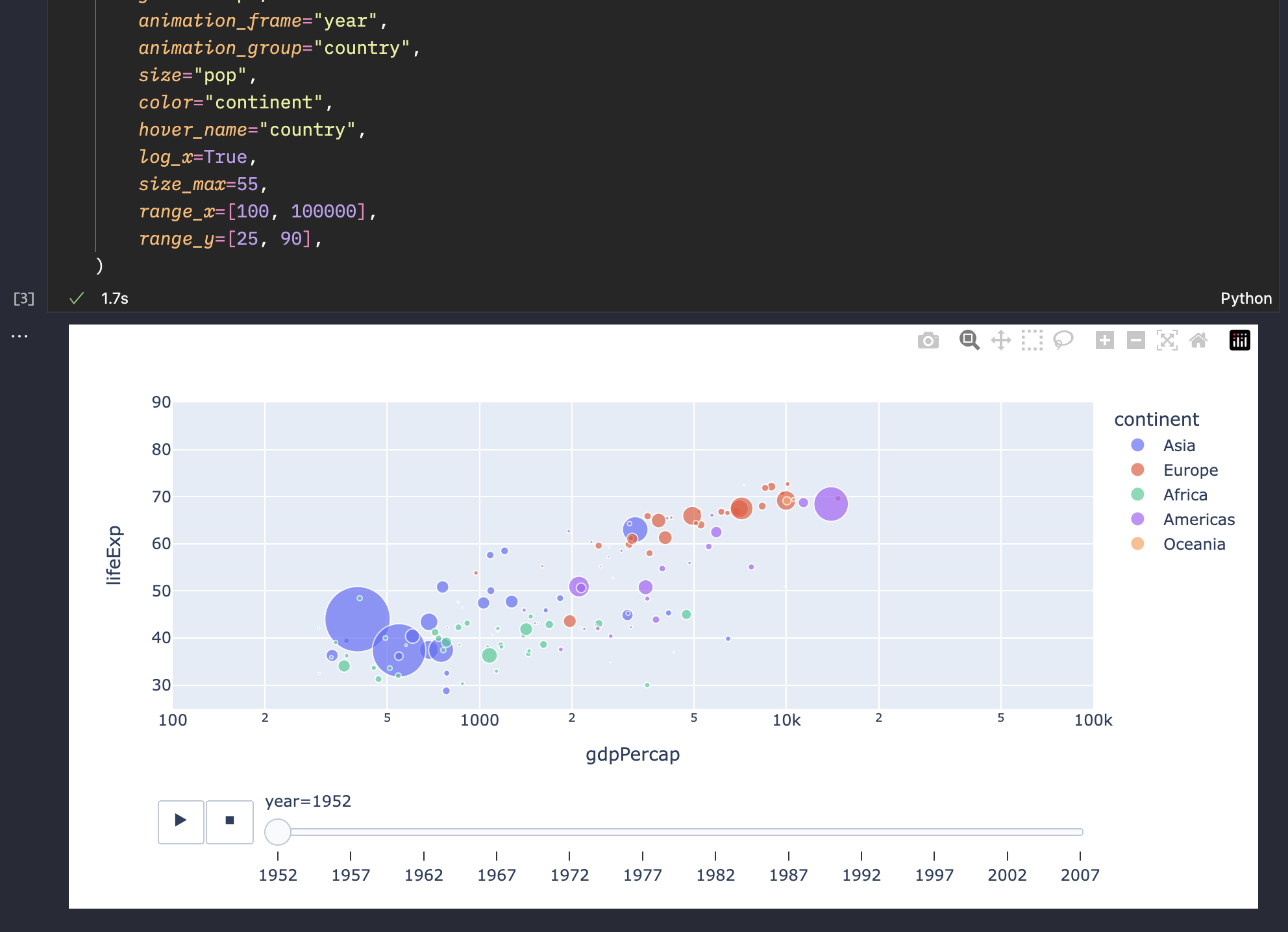The height and width of the screenshot is (932, 1288).
Task: Activate the box Zoom tool in modebar
Action: click(x=969, y=340)
